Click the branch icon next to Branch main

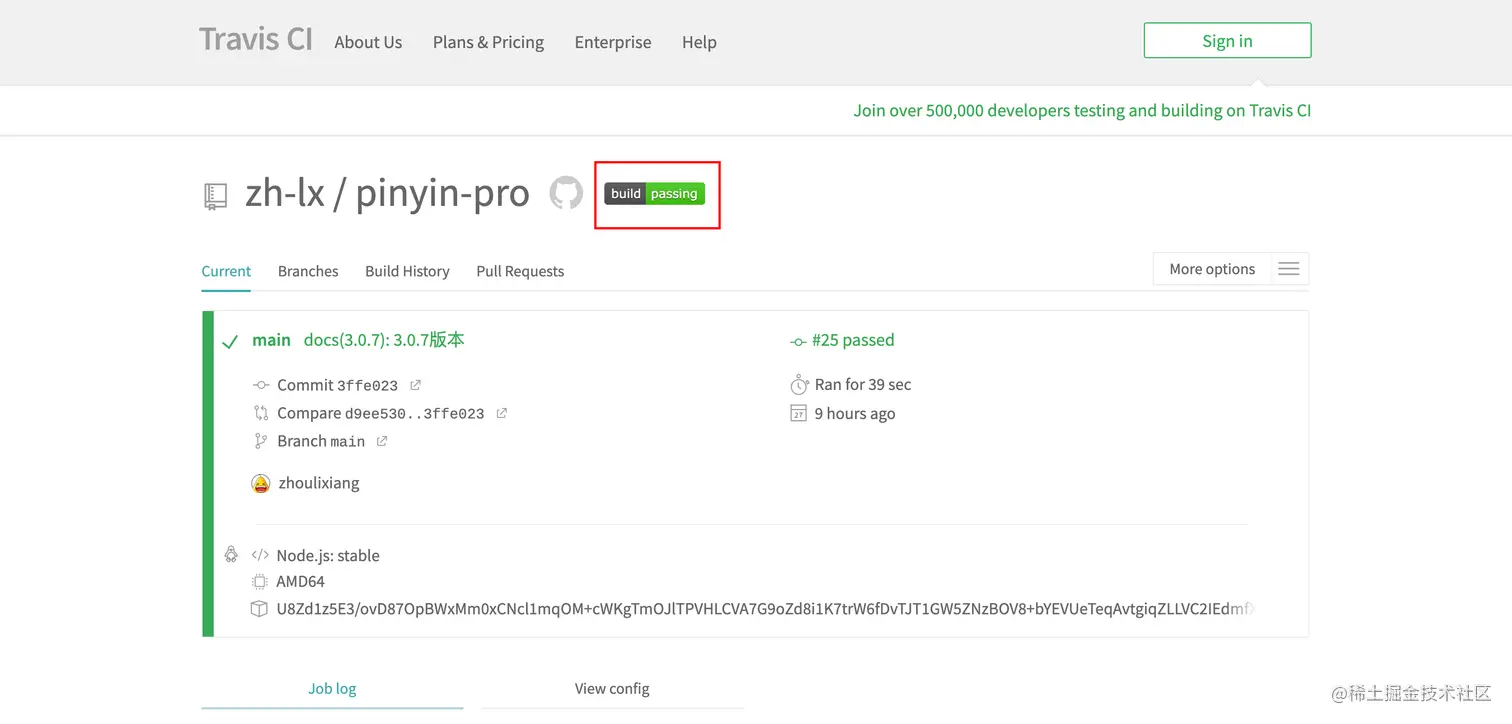(x=261, y=441)
